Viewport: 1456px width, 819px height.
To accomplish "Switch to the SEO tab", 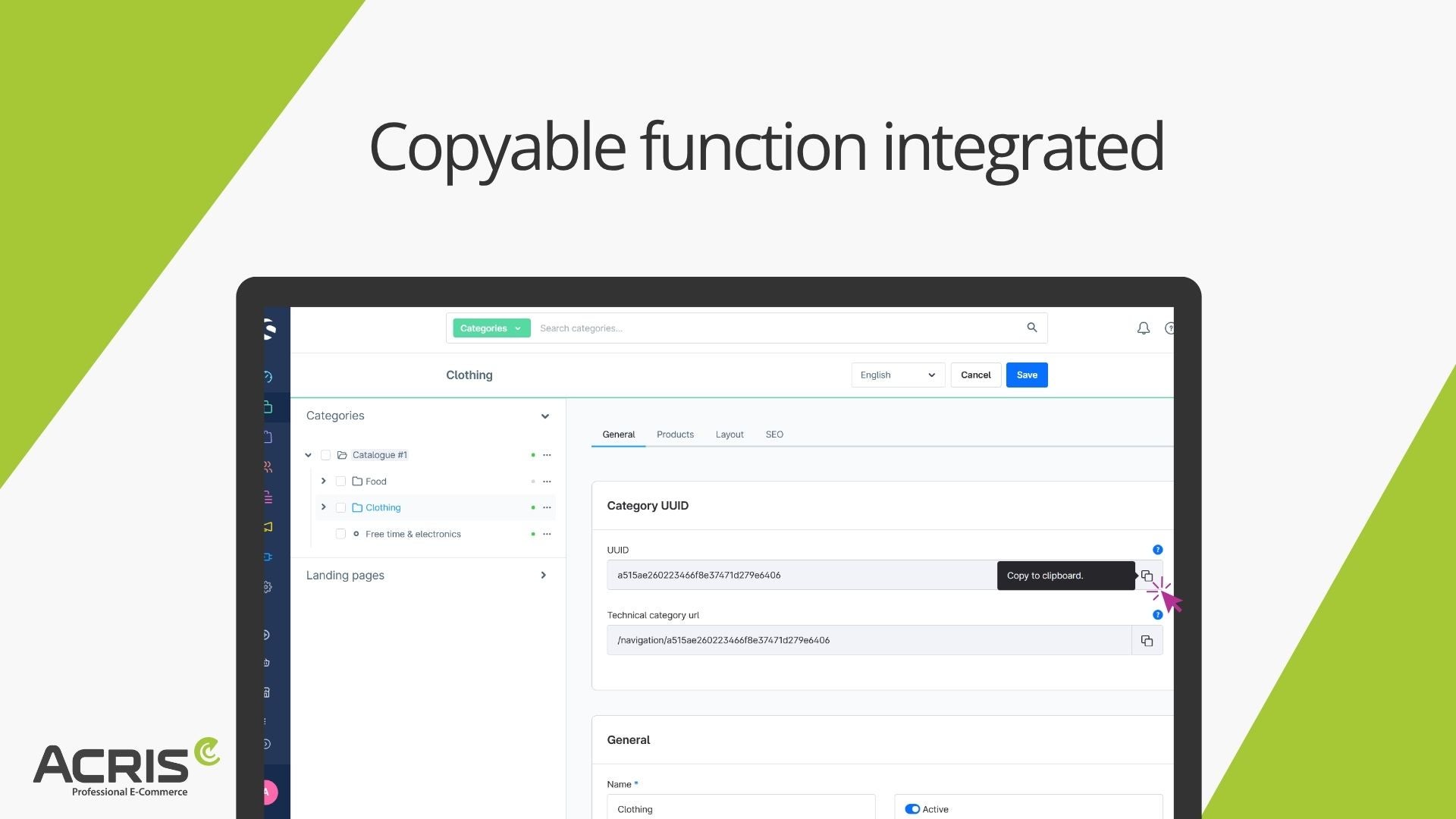I will pos(774,435).
